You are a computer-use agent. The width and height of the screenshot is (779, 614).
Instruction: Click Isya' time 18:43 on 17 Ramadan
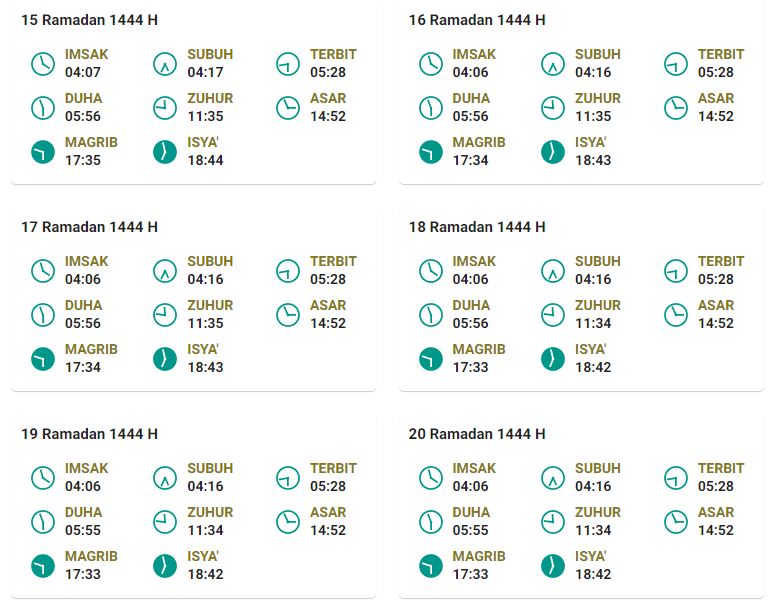(x=205, y=368)
